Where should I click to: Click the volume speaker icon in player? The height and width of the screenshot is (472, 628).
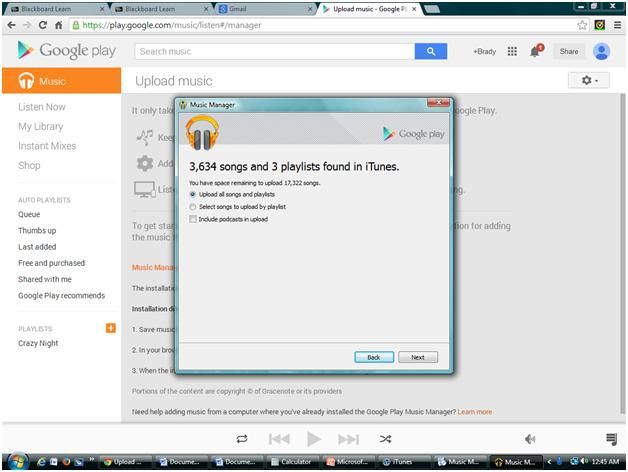[530, 439]
